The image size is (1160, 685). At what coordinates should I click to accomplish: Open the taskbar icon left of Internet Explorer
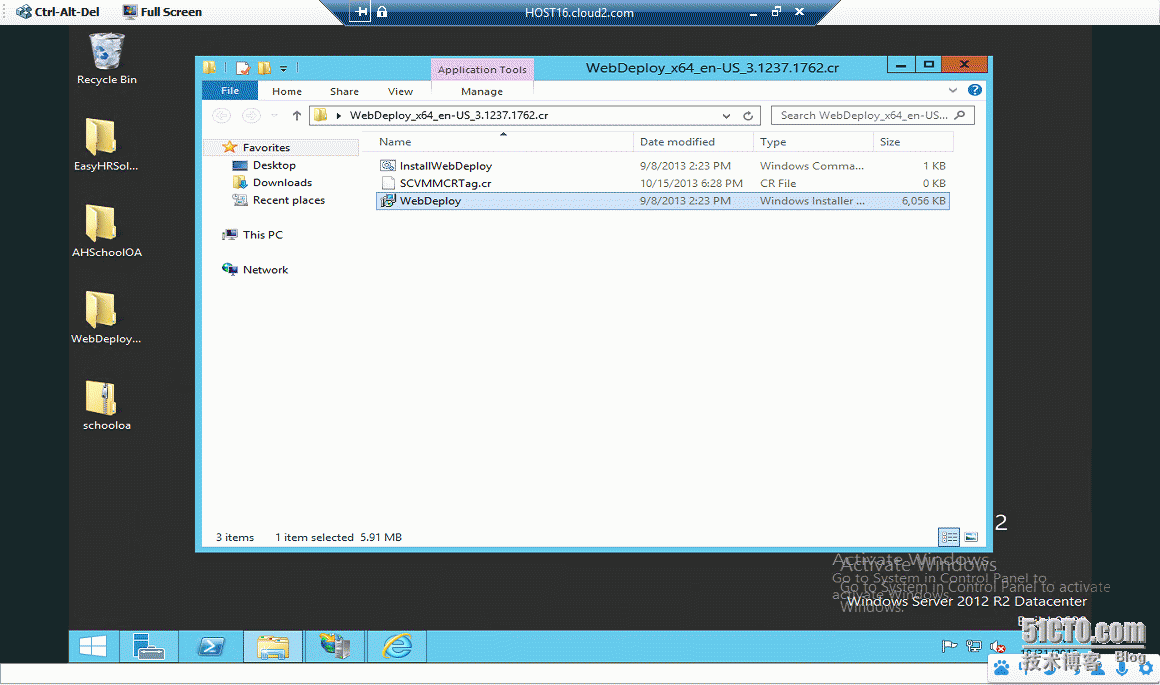coord(335,647)
